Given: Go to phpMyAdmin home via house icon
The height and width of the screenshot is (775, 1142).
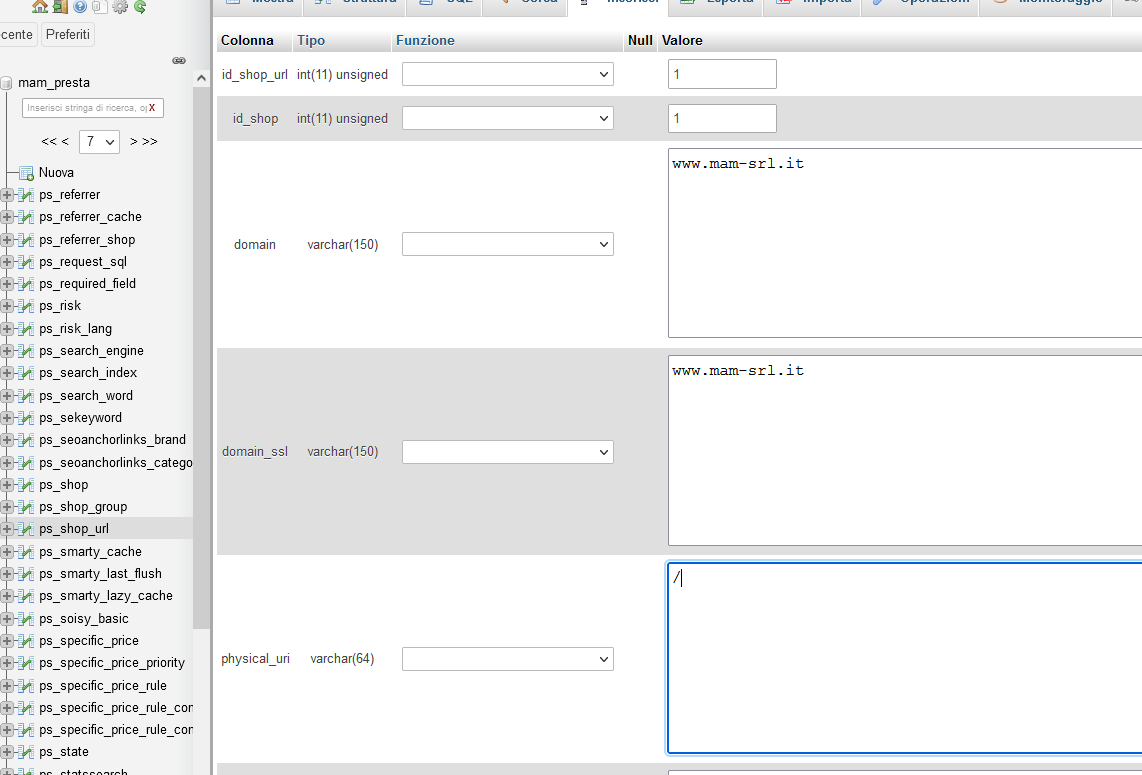Looking at the screenshot, I should (39, 7).
